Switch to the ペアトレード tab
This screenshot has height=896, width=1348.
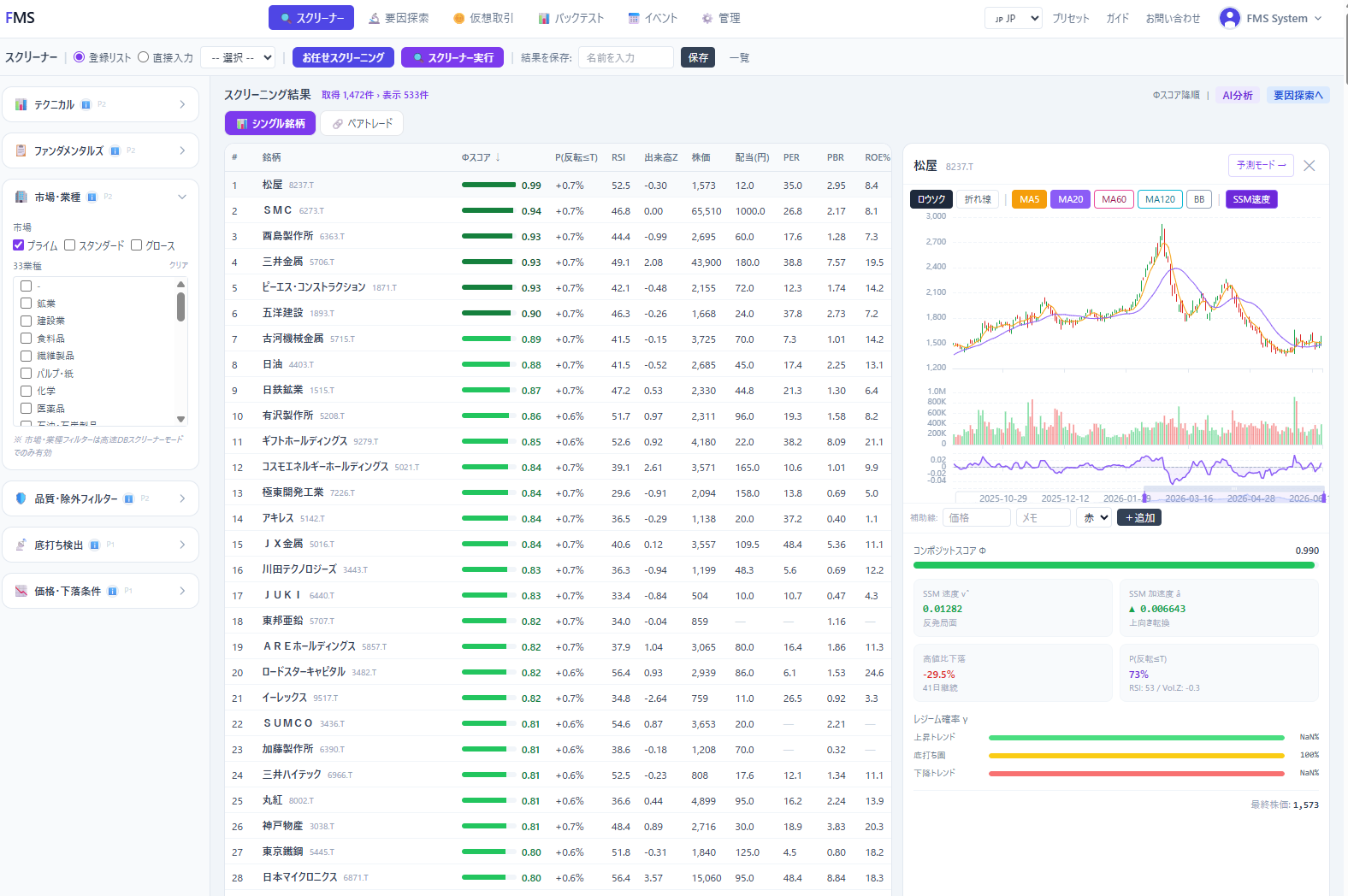click(x=362, y=124)
